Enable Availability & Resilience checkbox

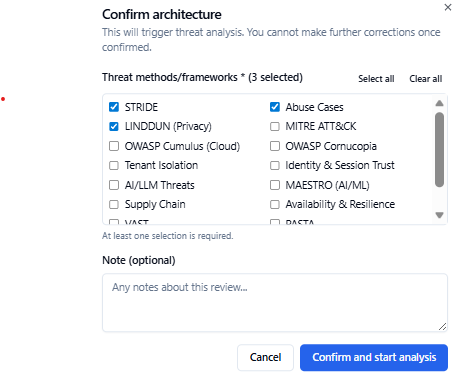[x=275, y=204]
